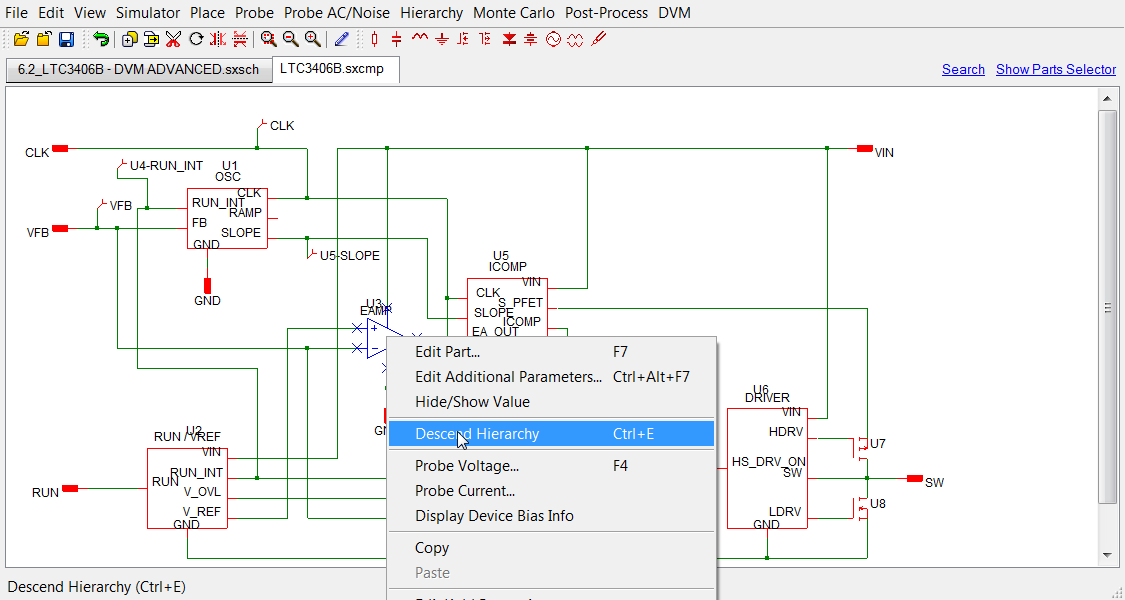1125x600 pixels.
Task: Click the green Undo arrow icon
Action: (101, 39)
